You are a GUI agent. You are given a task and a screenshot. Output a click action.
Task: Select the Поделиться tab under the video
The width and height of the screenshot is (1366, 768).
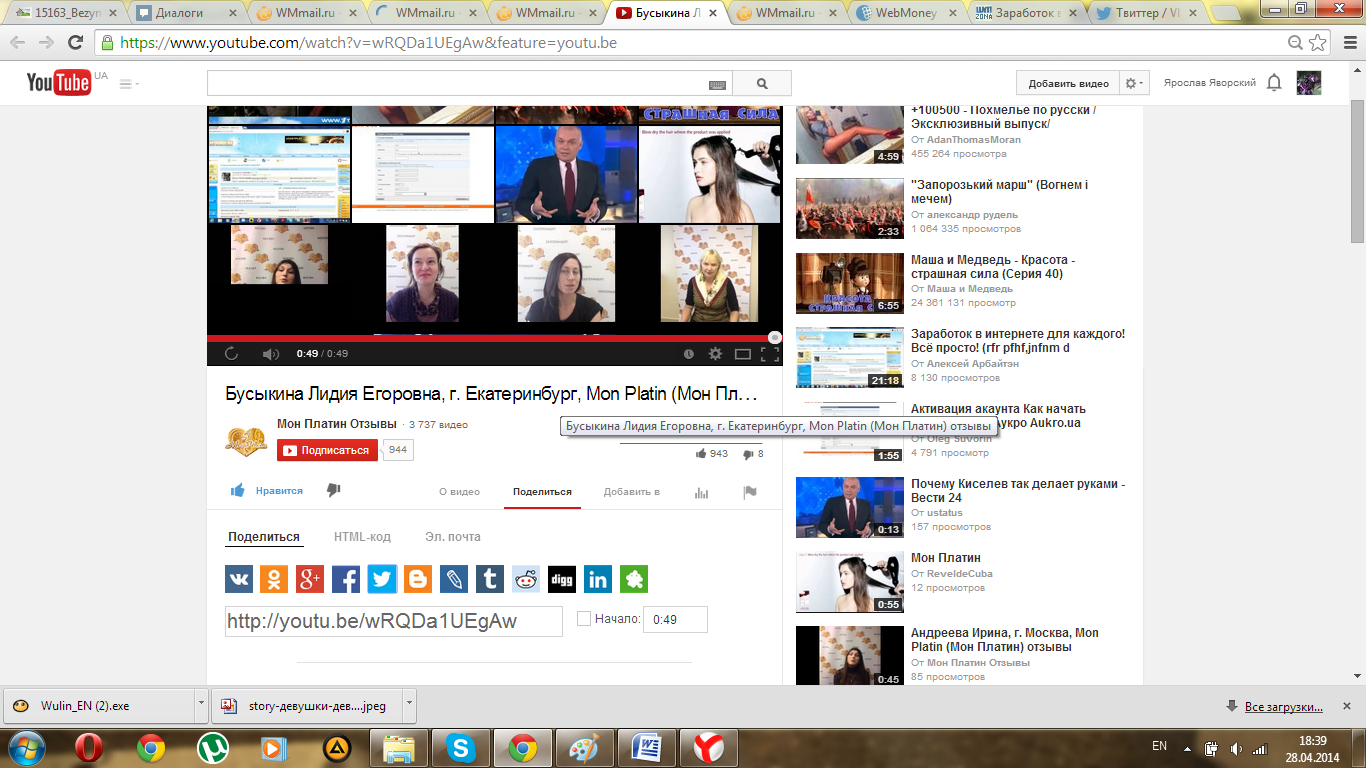click(x=542, y=492)
